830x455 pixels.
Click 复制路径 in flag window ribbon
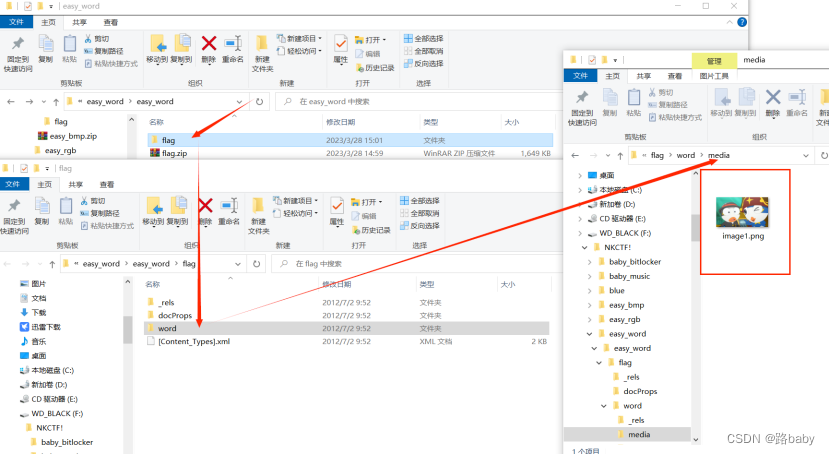click(x=100, y=213)
